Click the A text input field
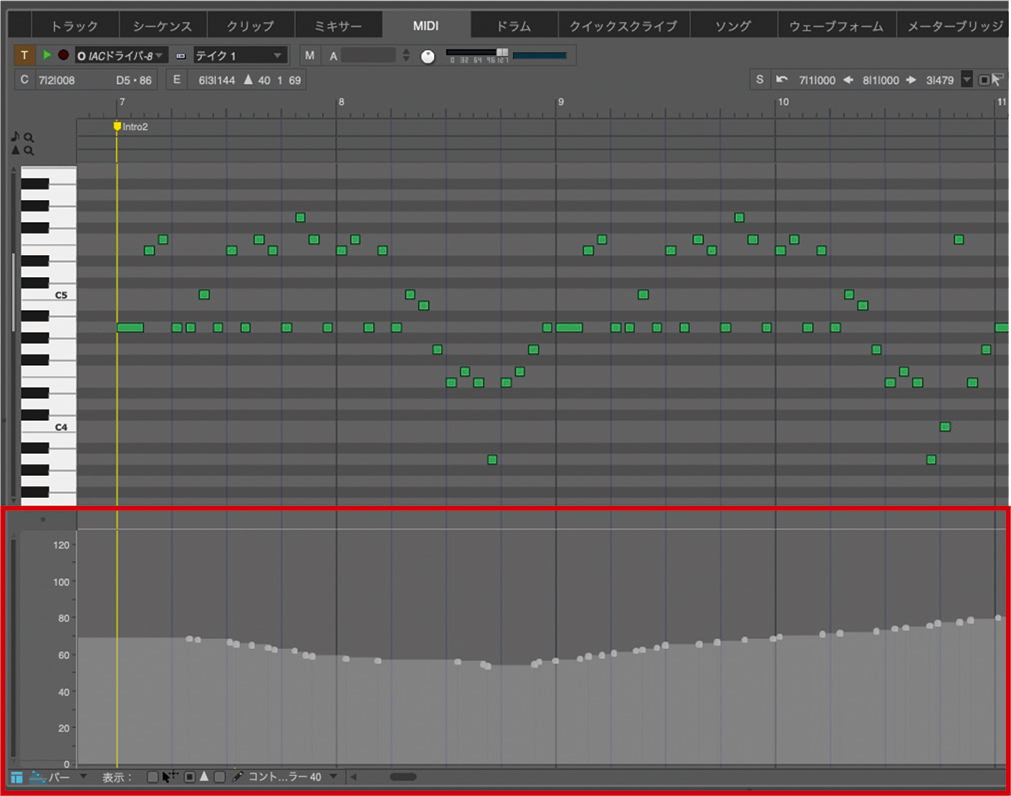Screen dimensions: 1011x796 pos(368,55)
